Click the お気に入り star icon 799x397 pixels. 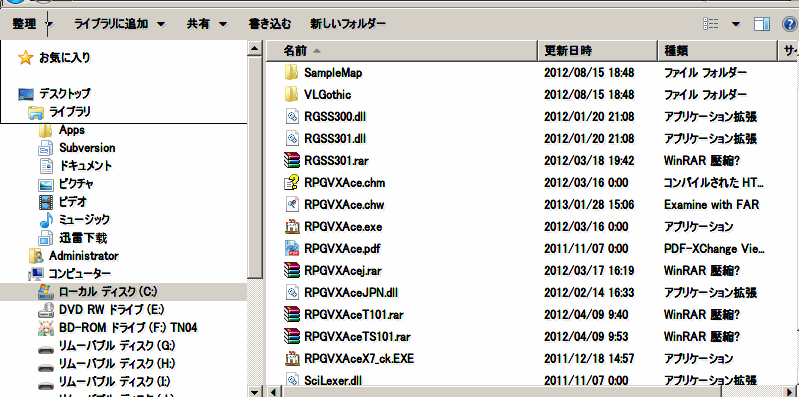[x=25, y=58]
